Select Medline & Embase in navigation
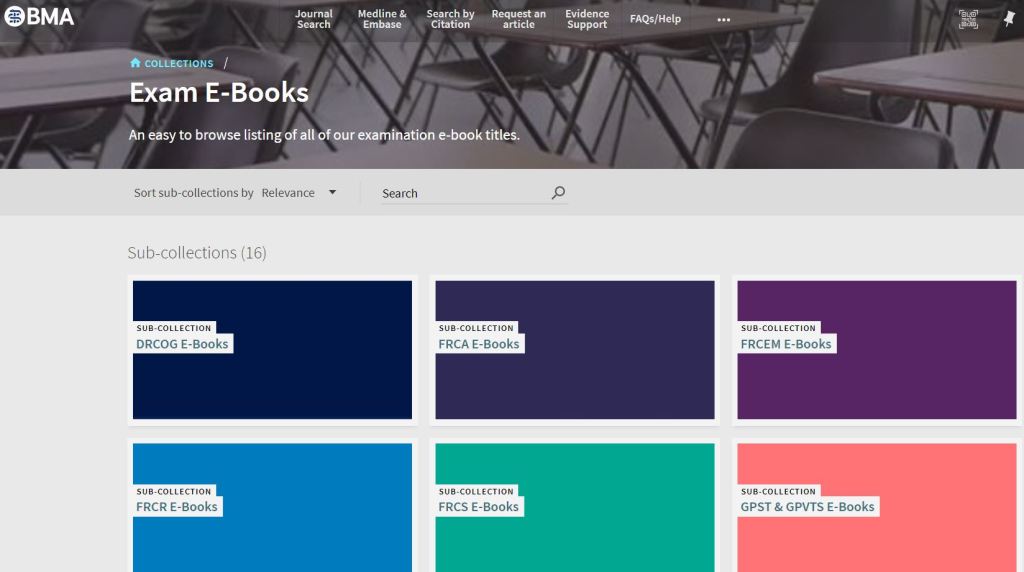 (382, 19)
